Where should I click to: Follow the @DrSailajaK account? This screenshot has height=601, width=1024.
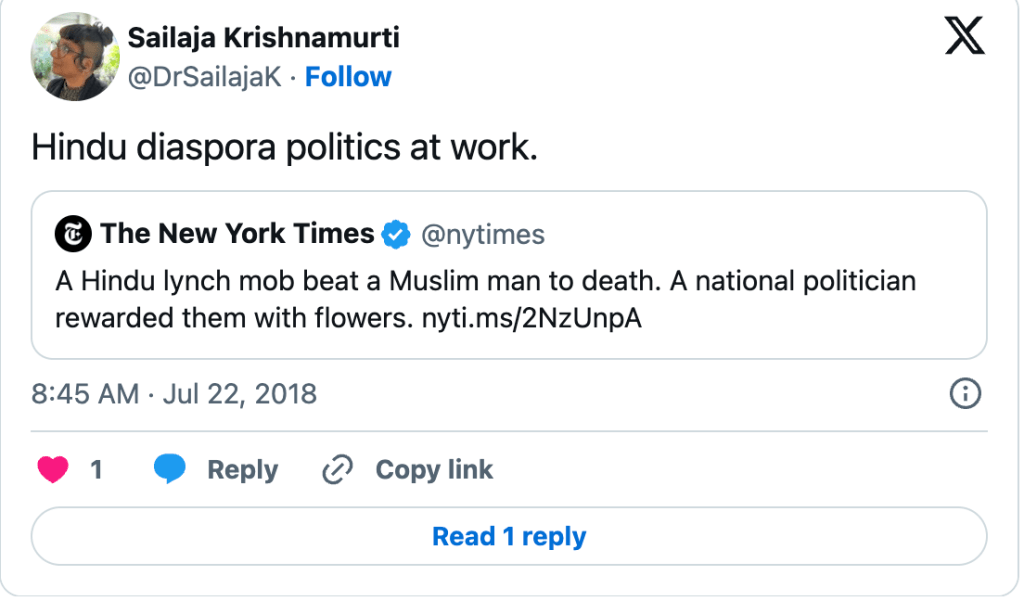(348, 77)
